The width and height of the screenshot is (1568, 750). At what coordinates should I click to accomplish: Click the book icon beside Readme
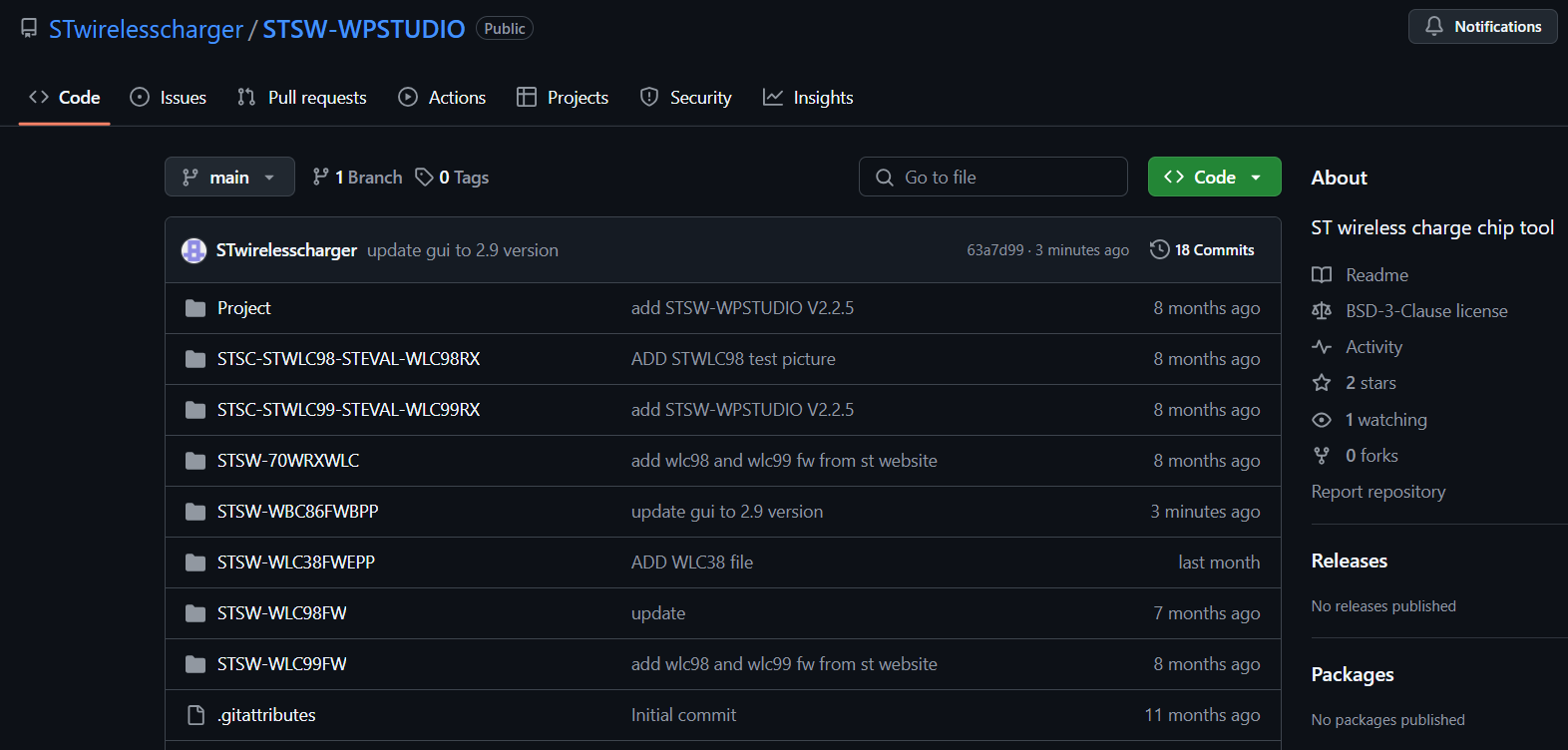[1322, 275]
